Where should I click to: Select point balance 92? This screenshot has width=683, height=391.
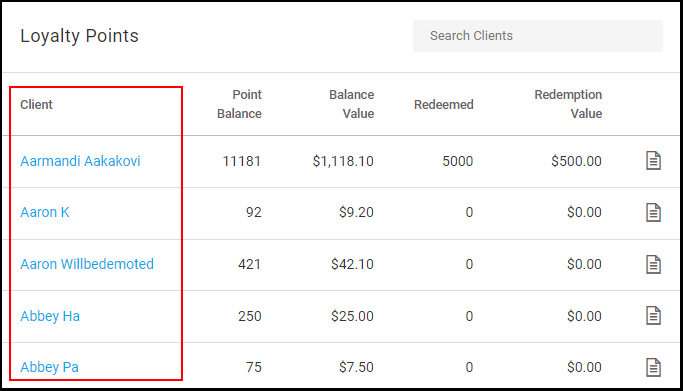[254, 212]
